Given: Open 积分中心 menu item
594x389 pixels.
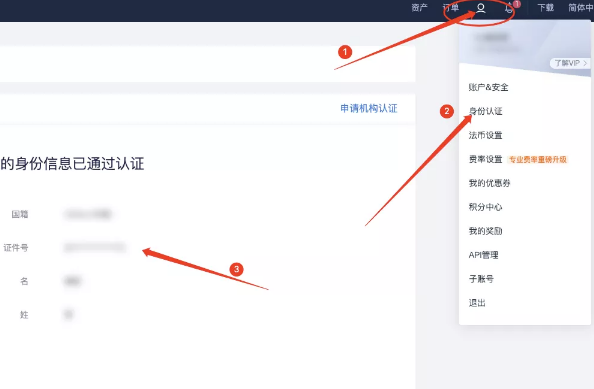Looking at the screenshot, I should coord(485,207).
